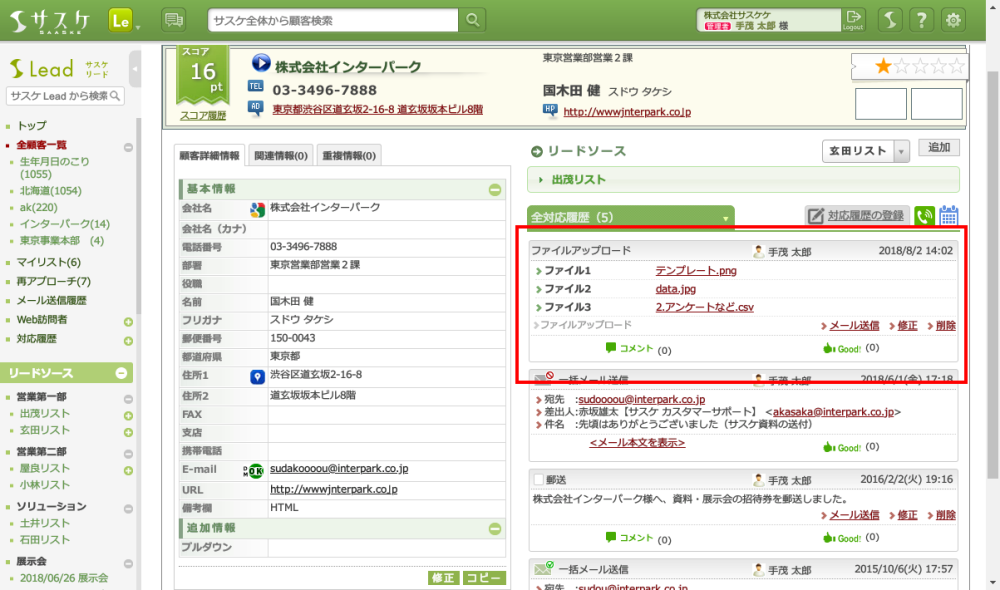Open the テンプレート.png file link
Screen dimensions: 1000x590
tap(695, 270)
